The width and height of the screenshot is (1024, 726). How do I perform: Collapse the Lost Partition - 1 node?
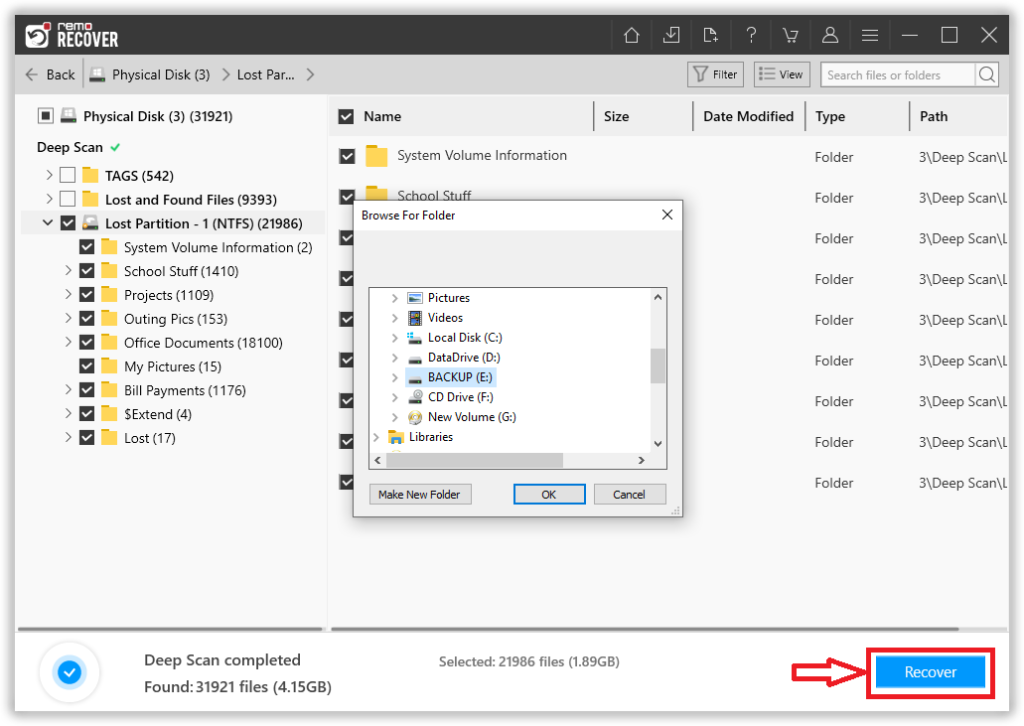48,223
